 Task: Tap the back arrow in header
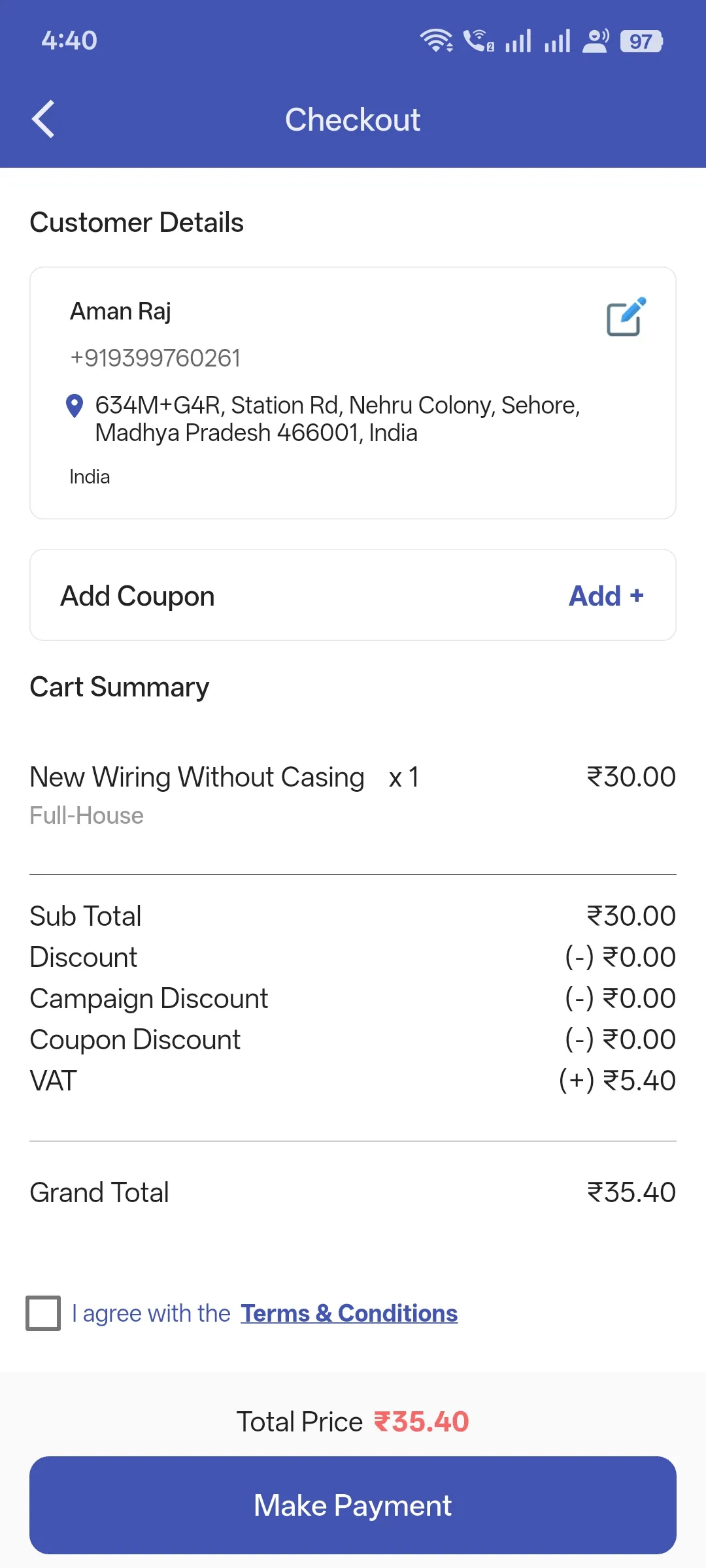point(43,120)
